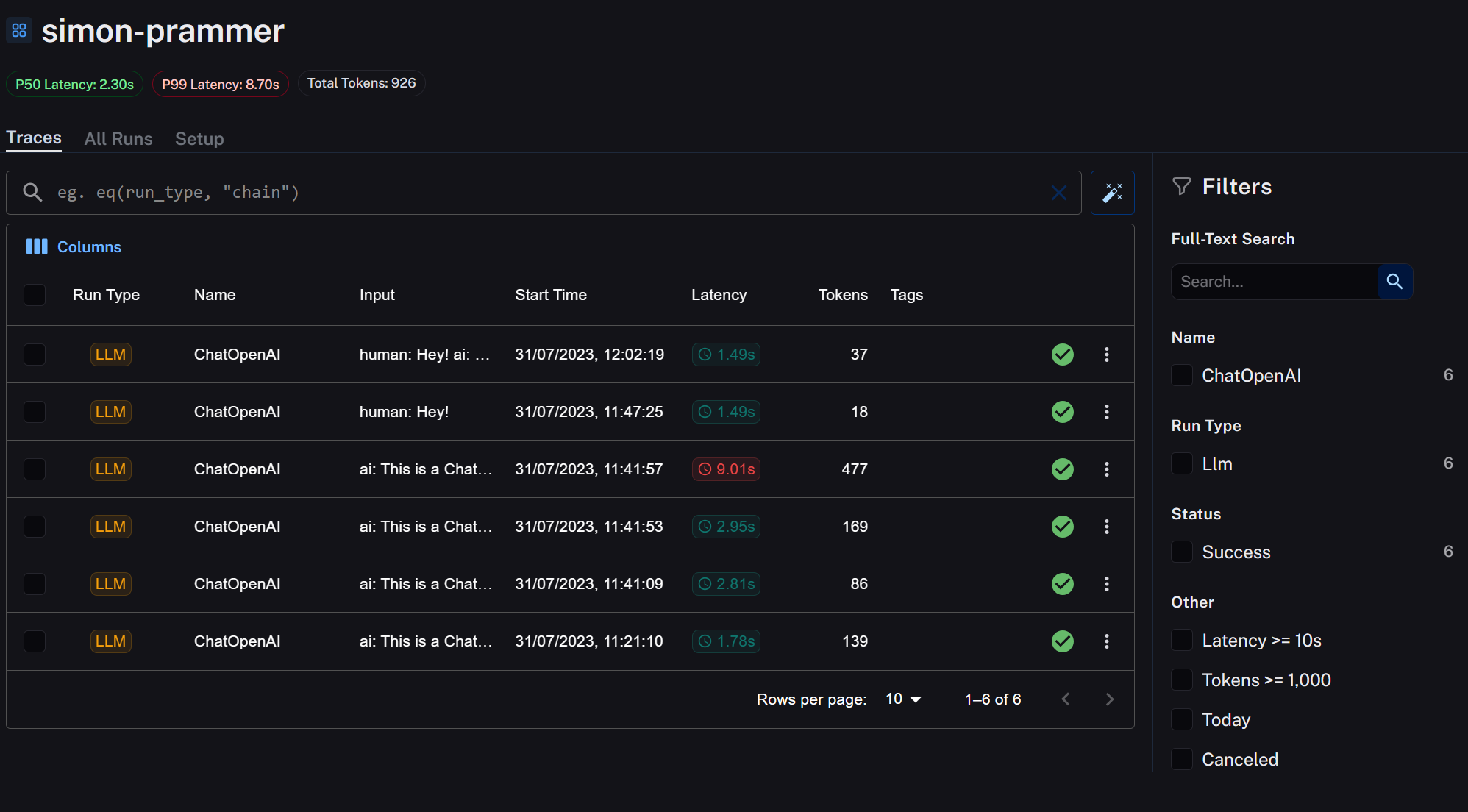Open the Setup tab

tap(199, 139)
